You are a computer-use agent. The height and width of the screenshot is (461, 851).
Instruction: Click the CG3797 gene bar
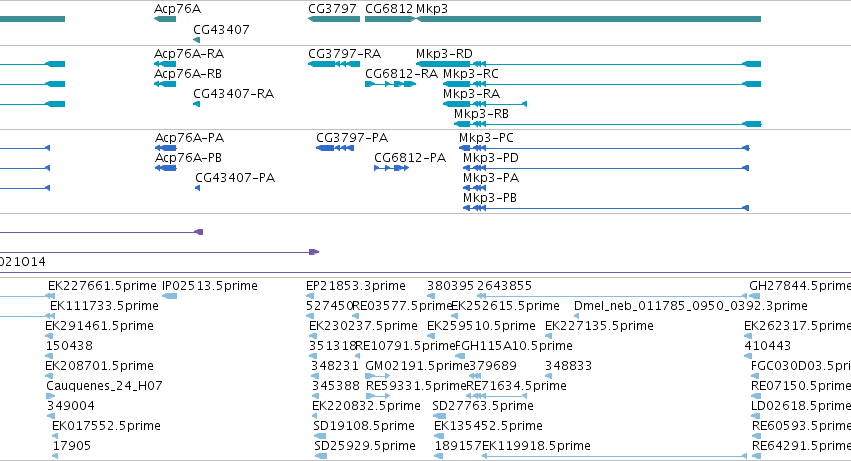coord(334,19)
